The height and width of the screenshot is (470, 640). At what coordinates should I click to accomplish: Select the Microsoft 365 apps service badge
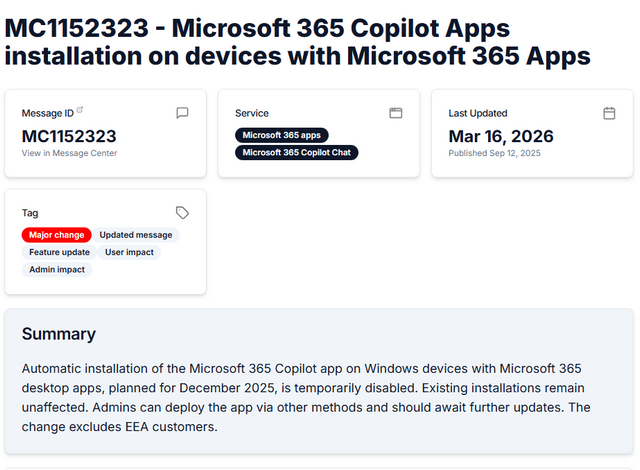click(x=282, y=135)
